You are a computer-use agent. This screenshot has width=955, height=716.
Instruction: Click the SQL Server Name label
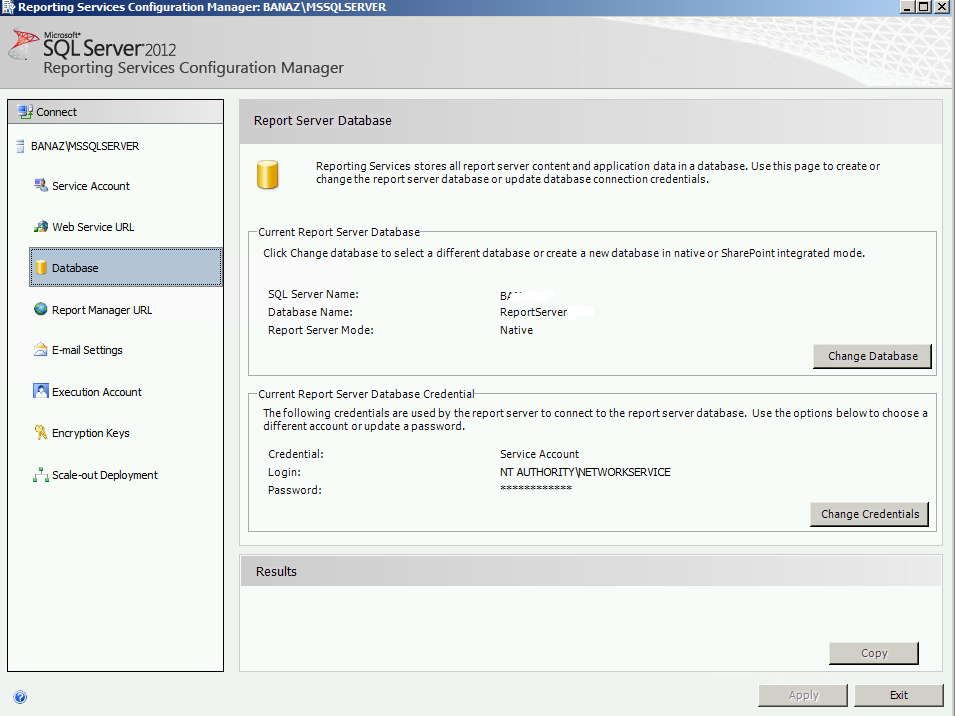(313, 294)
